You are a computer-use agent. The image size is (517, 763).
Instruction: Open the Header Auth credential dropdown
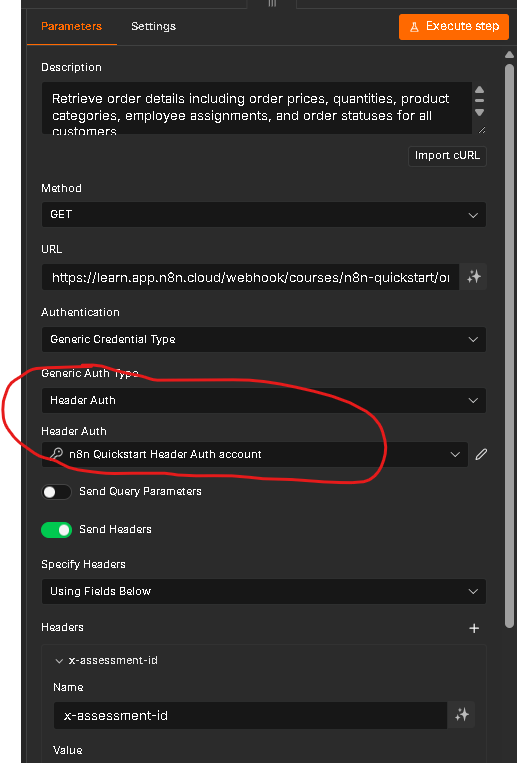255,454
